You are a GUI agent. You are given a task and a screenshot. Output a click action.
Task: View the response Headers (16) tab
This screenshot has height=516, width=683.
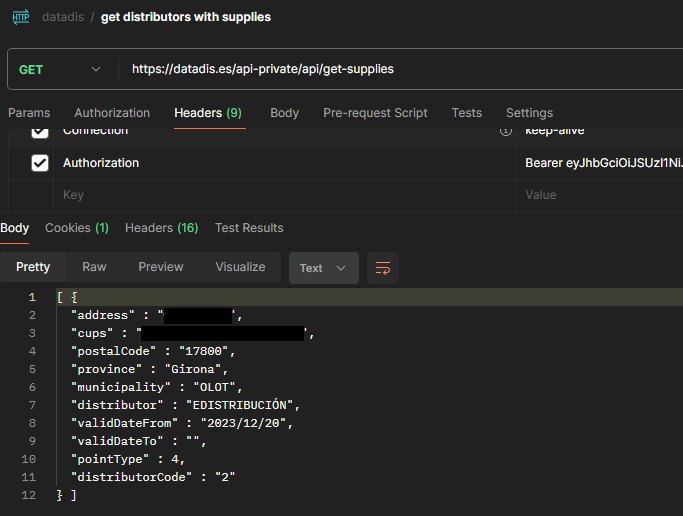(x=161, y=228)
